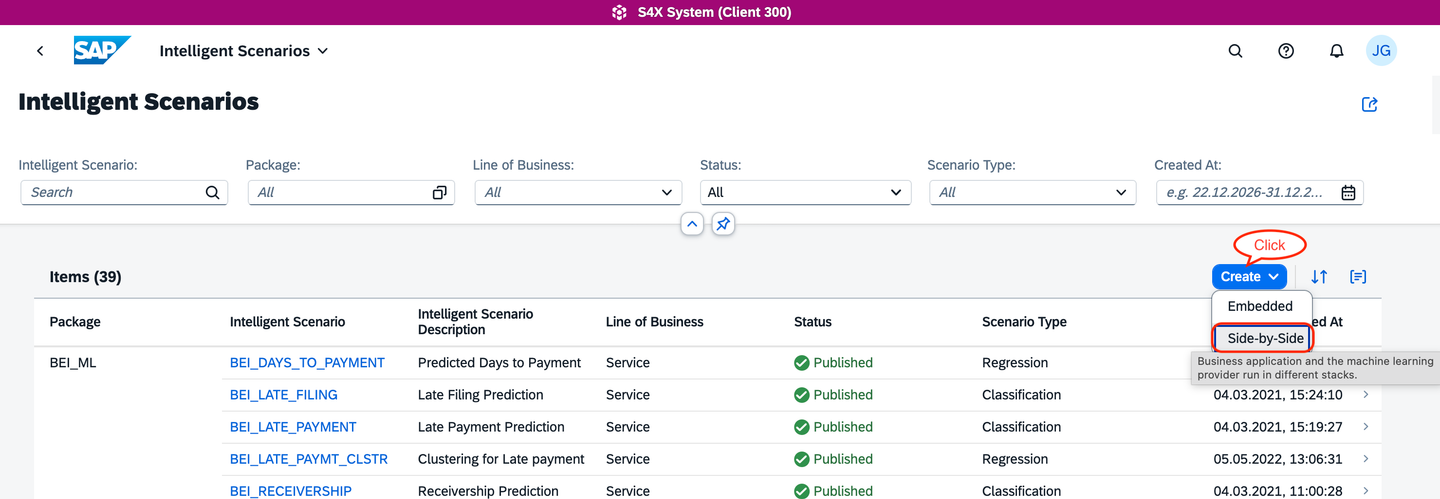The height and width of the screenshot is (499, 1440).
Task: Open the notifications bell
Action: (1336, 51)
